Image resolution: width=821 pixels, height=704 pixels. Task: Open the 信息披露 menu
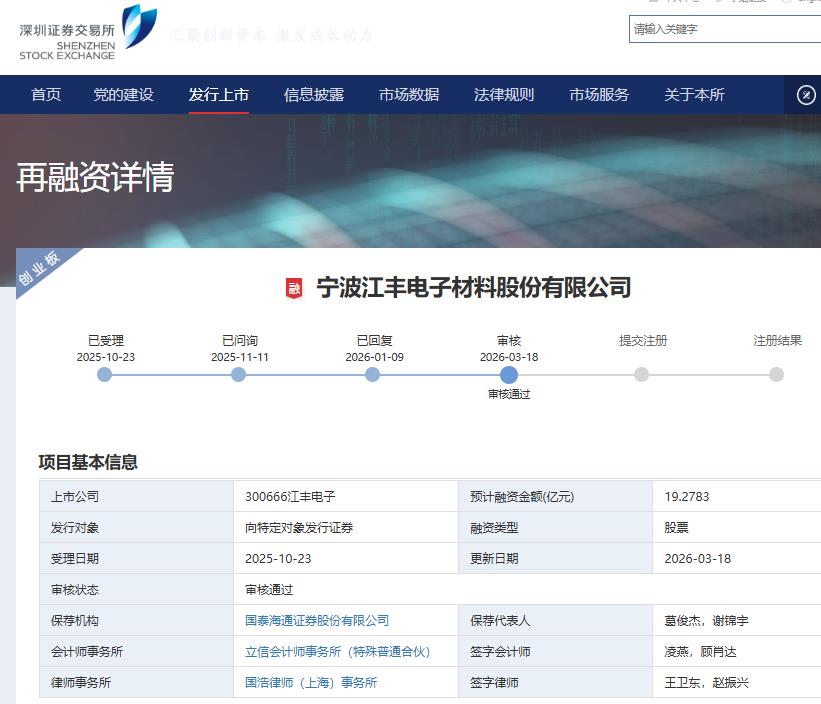314,95
